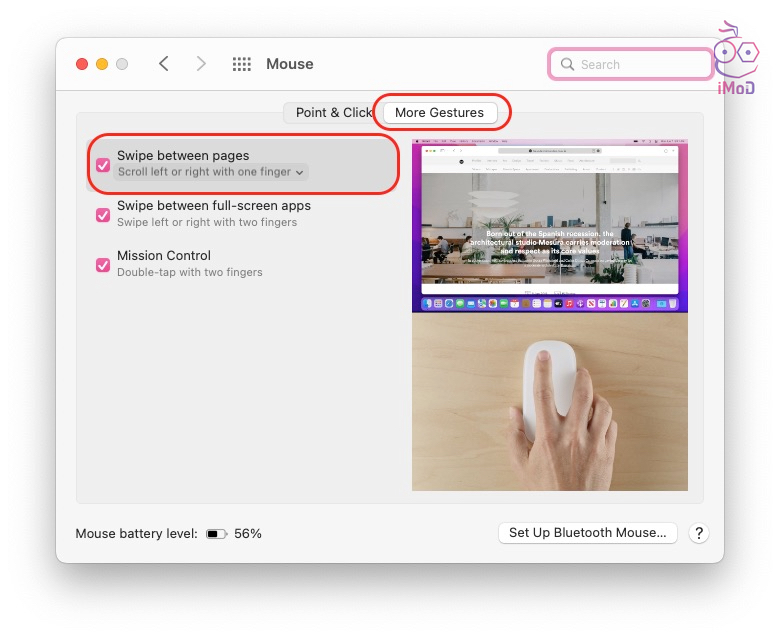Viewport: 780px width, 637px height.
Task: Disable the Swipe between pages checkbox
Action: pos(103,165)
